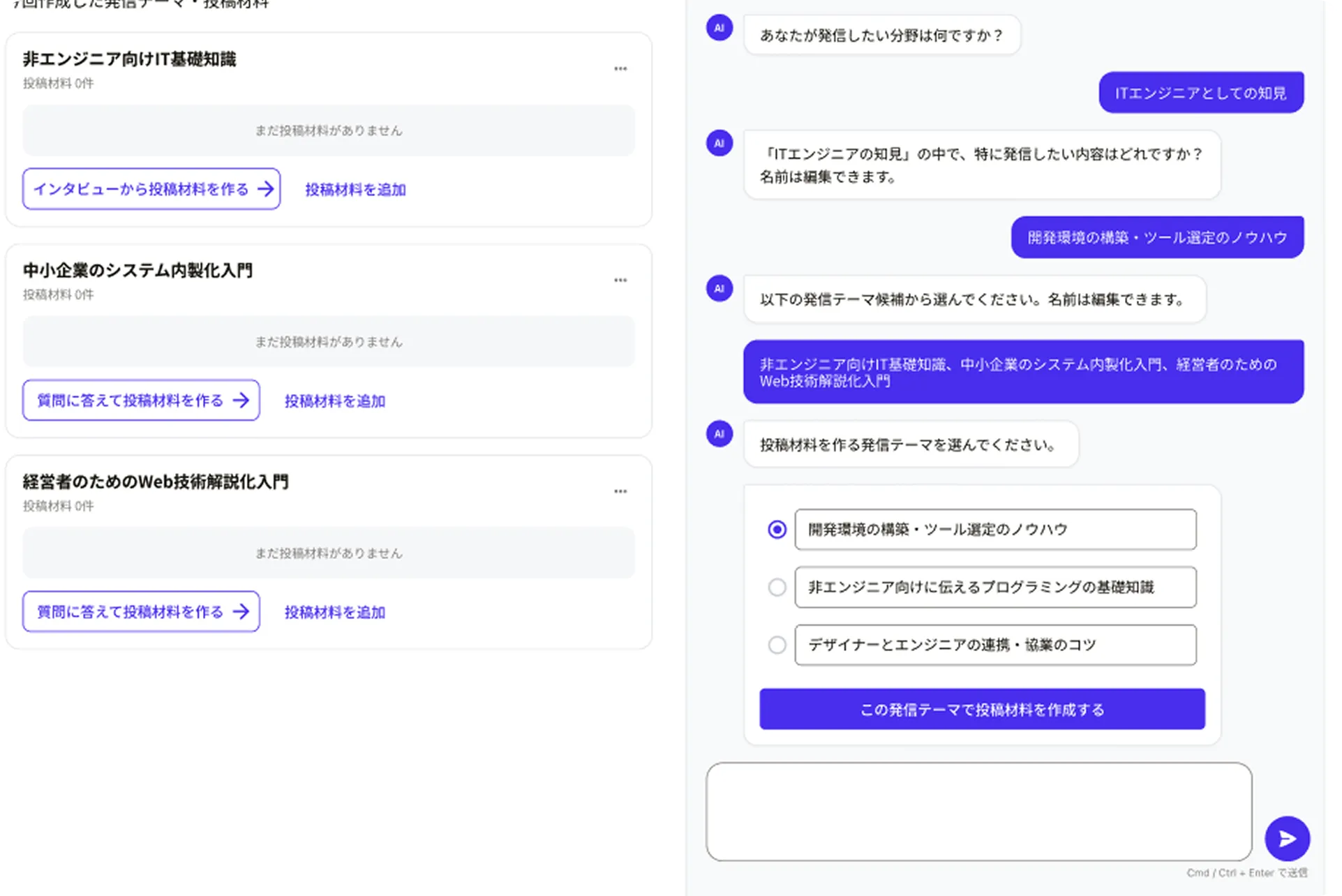Click まだ投稿材料がありません in 非エンジニア向け card
1342x896 pixels.
[x=329, y=130]
